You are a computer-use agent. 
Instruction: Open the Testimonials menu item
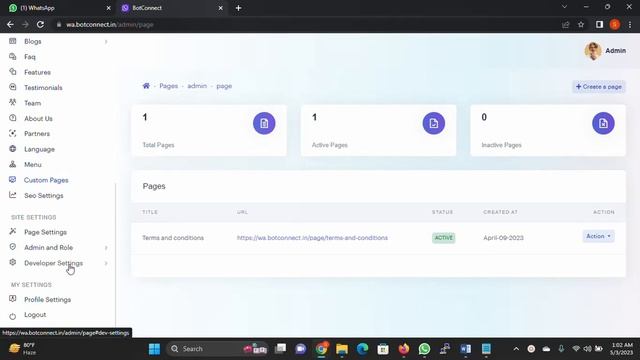(43, 87)
